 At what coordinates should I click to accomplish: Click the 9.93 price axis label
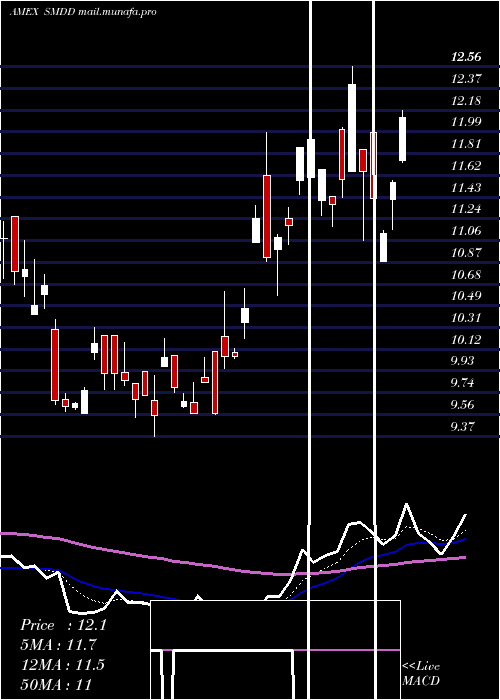click(462, 361)
